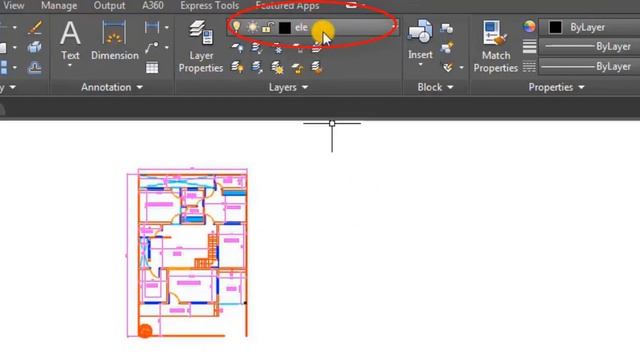Activate the Match Properties tool
The width and height of the screenshot is (640, 360).
(x=496, y=46)
